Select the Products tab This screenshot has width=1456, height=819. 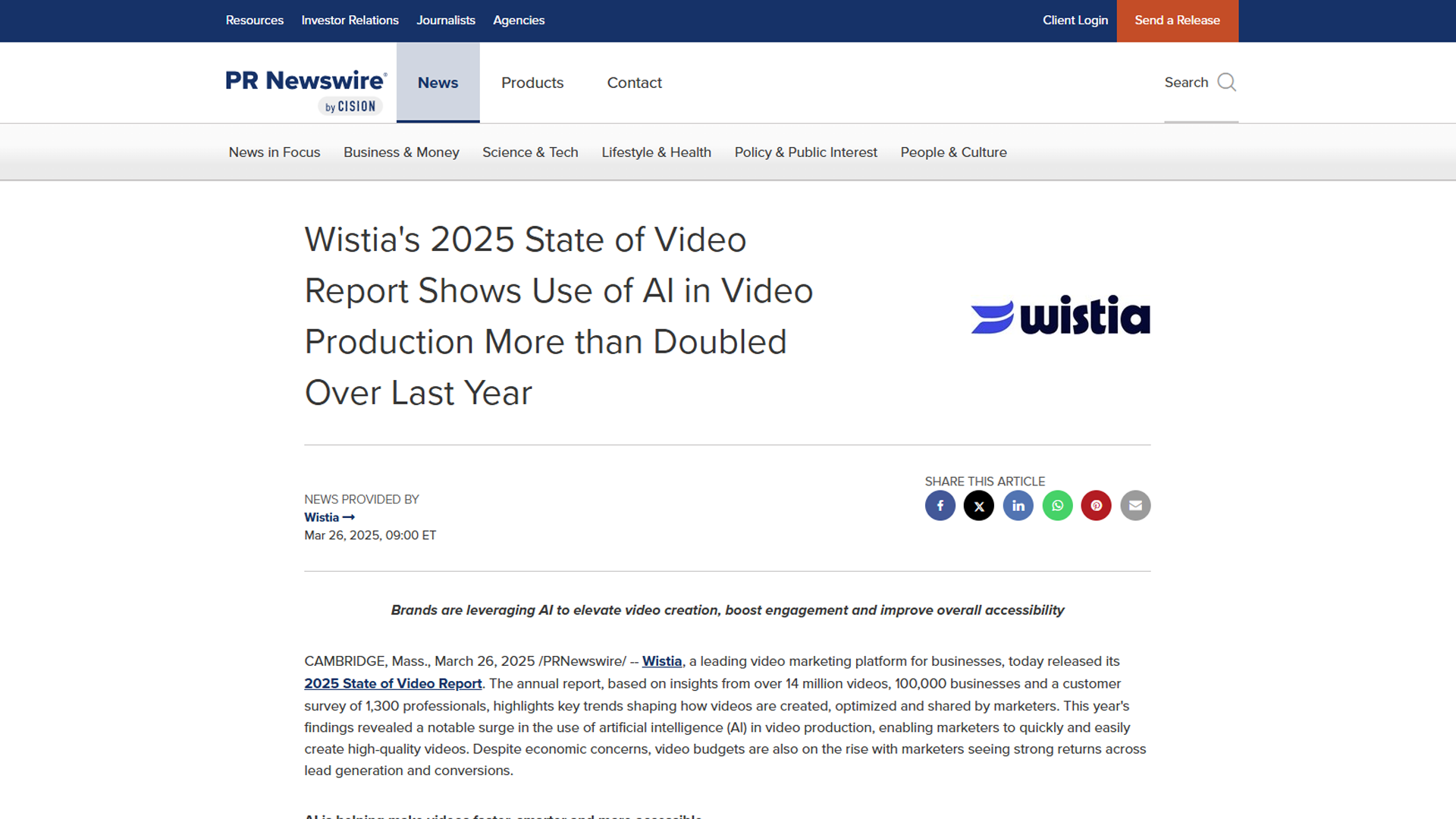pyautogui.click(x=532, y=83)
